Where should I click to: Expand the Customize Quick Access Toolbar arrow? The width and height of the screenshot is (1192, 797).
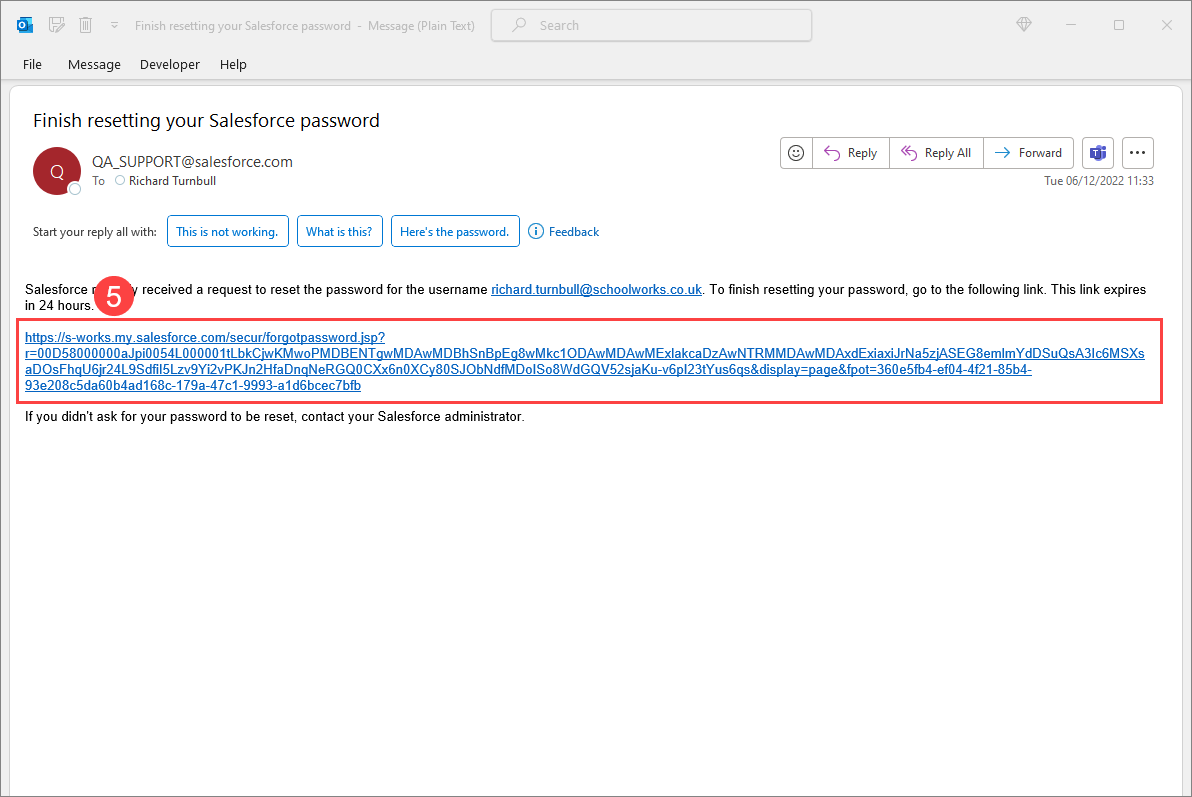[x=115, y=25]
